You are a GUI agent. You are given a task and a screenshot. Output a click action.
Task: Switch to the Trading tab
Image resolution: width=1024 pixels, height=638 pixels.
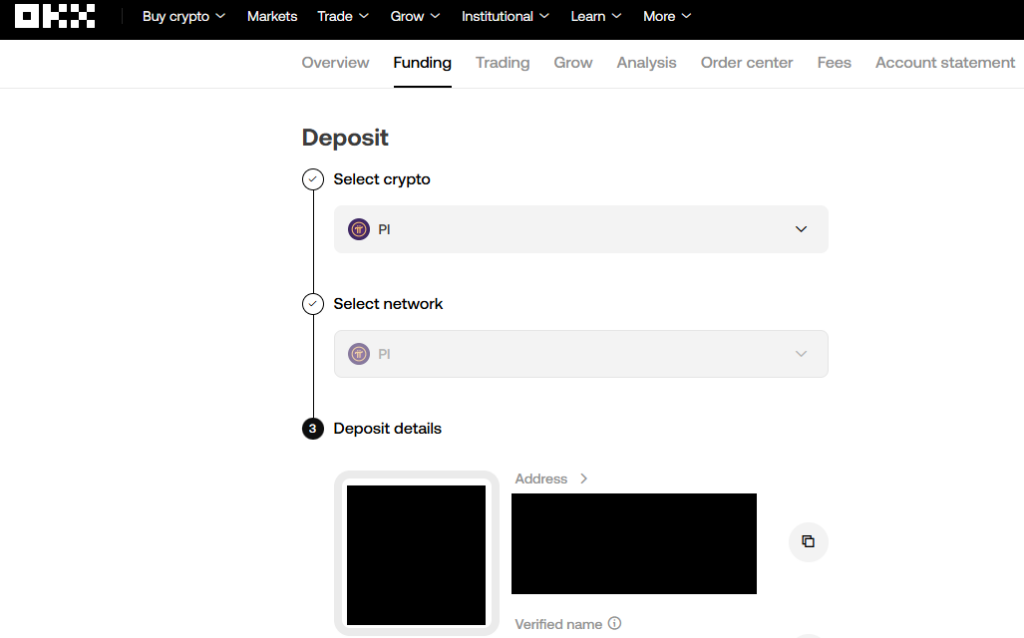point(502,63)
